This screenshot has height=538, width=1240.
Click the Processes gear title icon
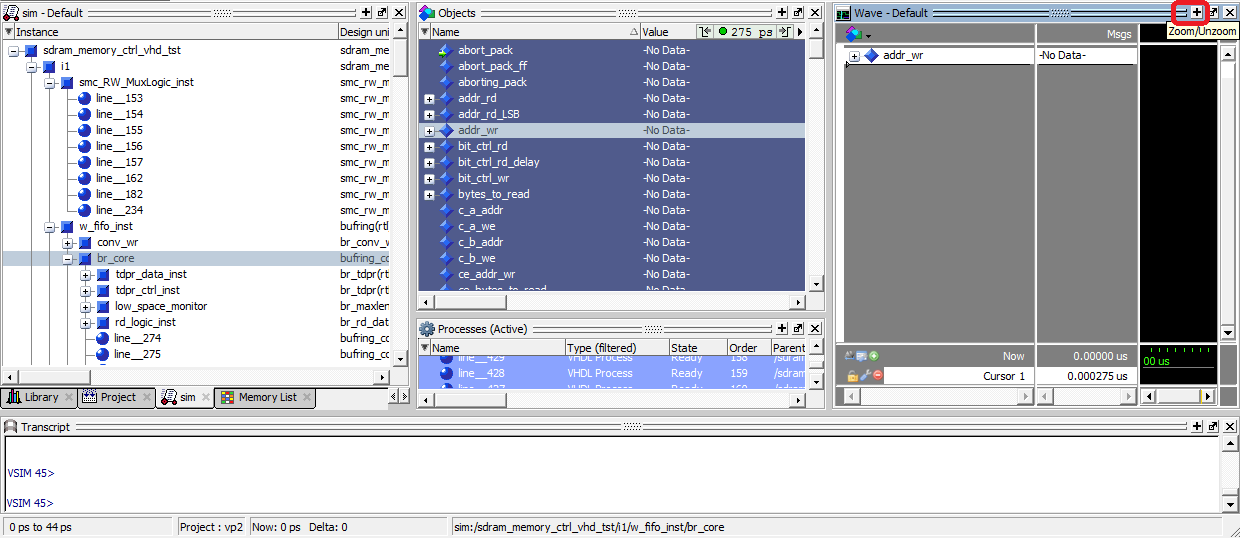click(x=427, y=329)
